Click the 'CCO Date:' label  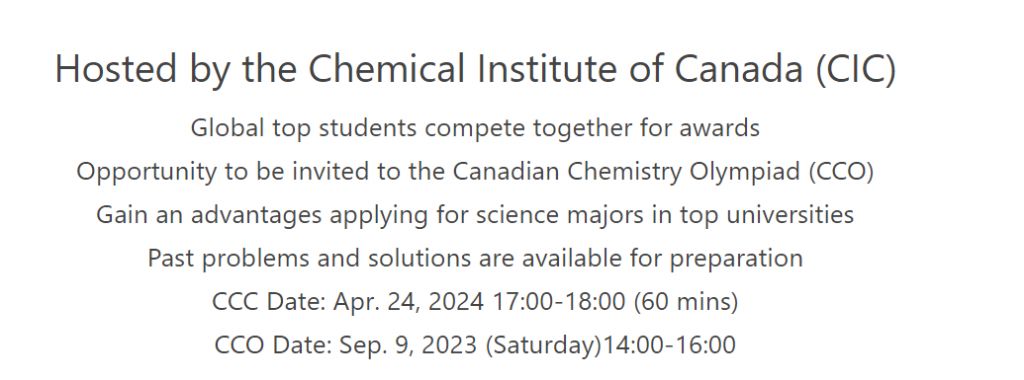[272, 345]
